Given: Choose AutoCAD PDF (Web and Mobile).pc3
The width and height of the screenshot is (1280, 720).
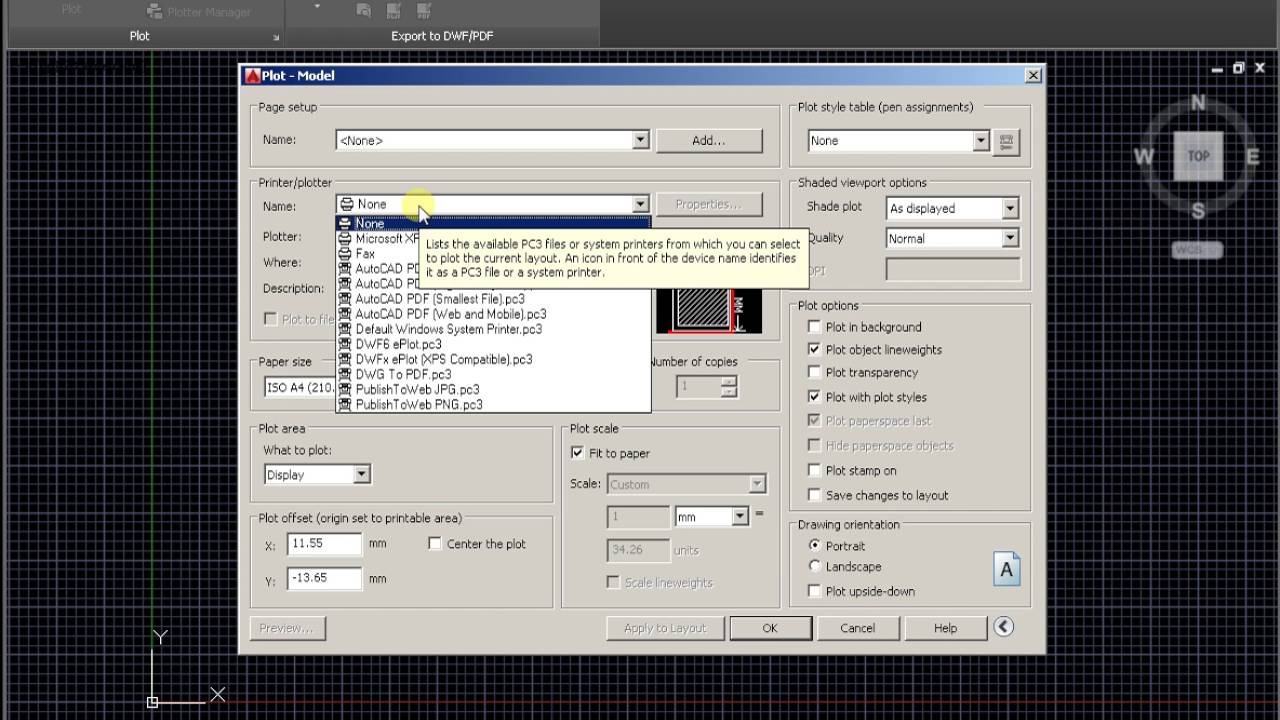Looking at the screenshot, I should [x=493, y=314].
